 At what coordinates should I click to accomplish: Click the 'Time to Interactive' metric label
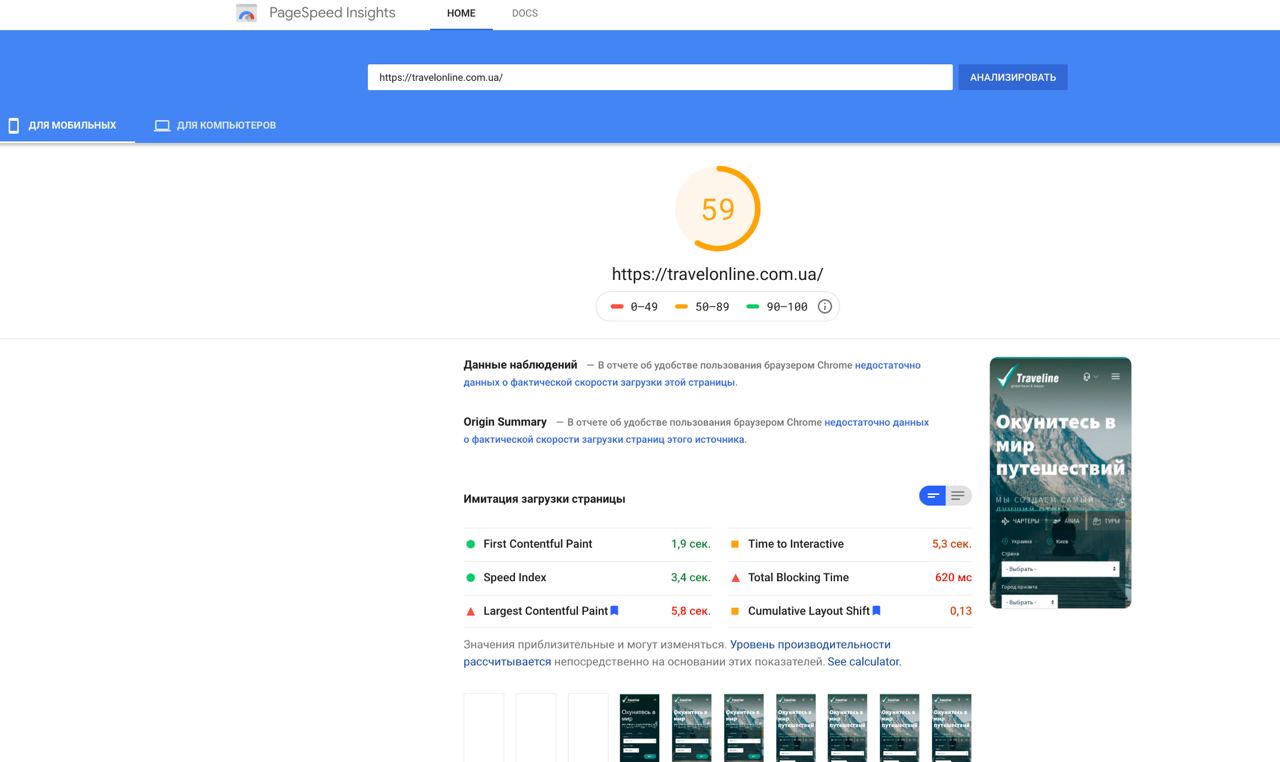796,544
